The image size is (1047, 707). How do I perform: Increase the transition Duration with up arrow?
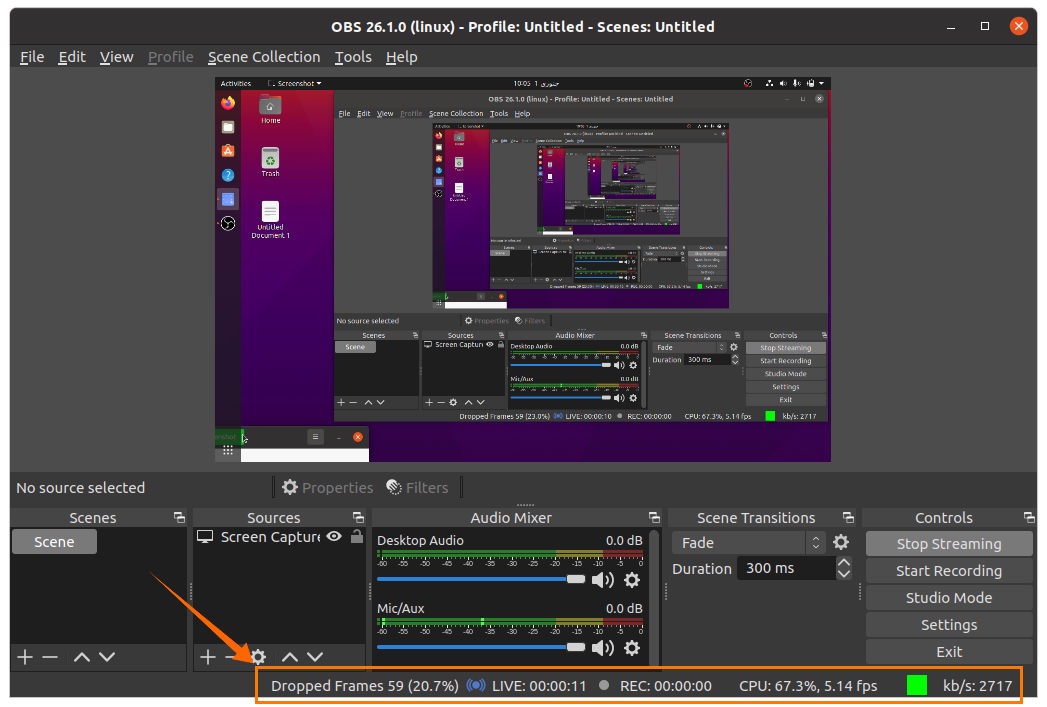coord(844,563)
